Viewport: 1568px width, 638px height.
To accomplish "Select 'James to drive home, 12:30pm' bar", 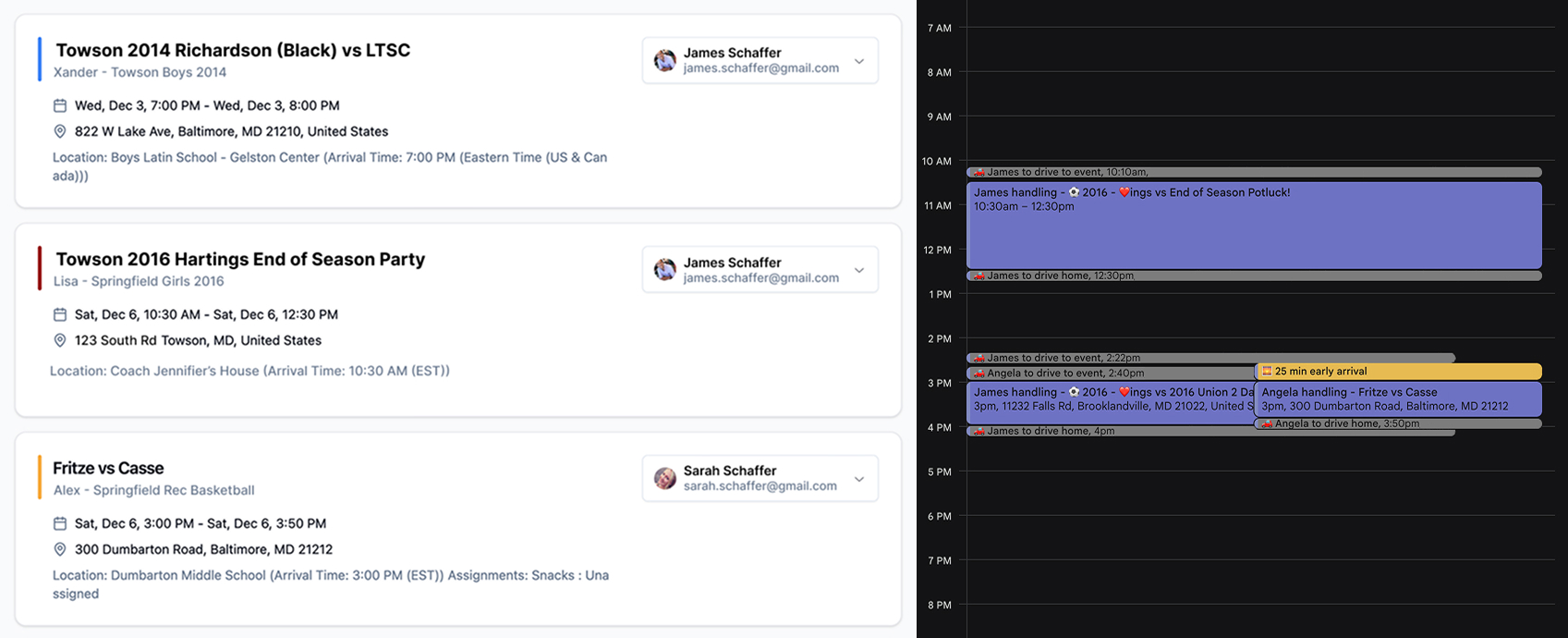I will click(x=1254, y=276).
